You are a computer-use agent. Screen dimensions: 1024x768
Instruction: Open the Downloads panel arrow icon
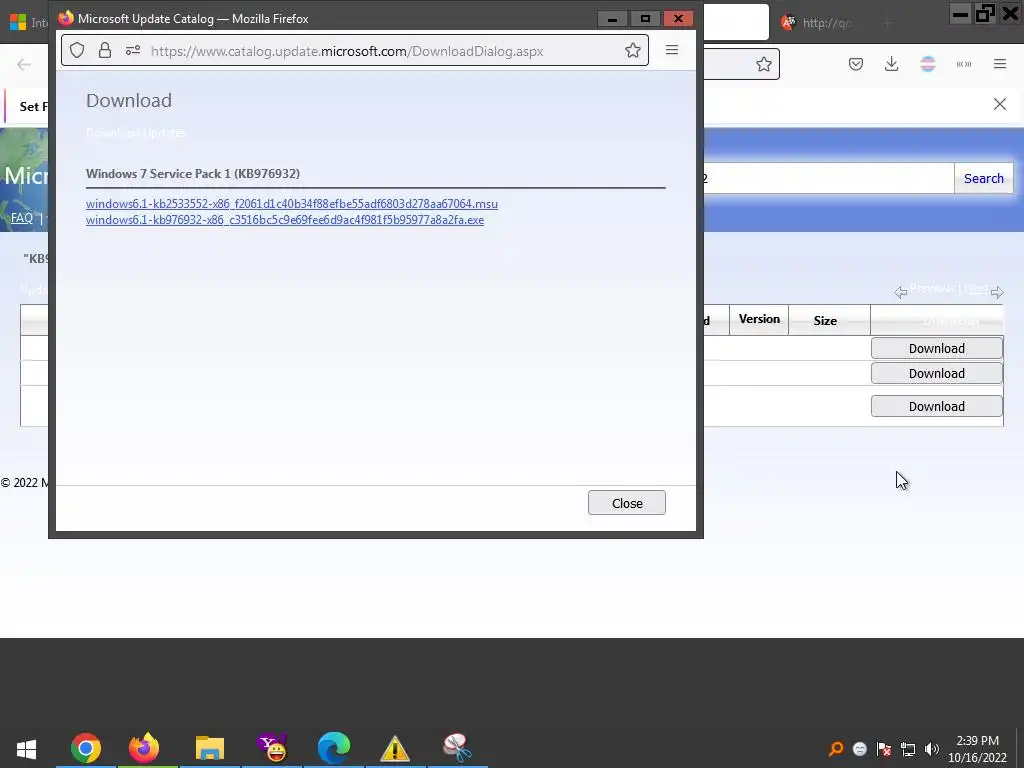(891, 64)
